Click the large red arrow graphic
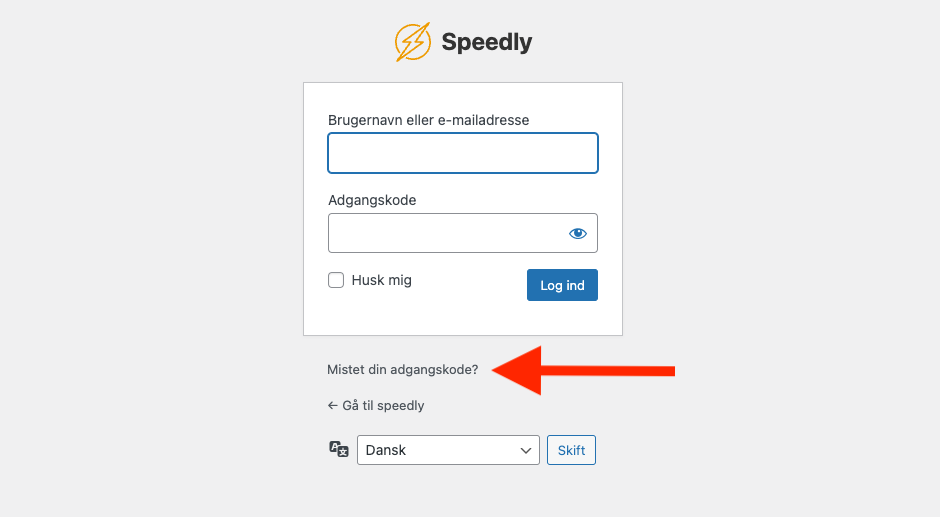The width and height of the screenshot is (940, 517). click(x=585, y=370)
